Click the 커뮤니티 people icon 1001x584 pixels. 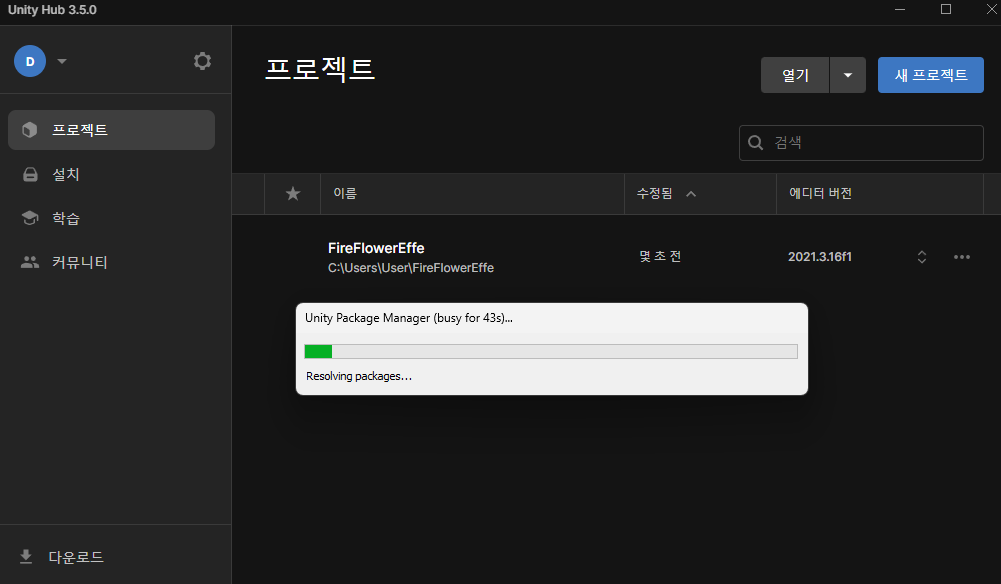pos(30,262)
